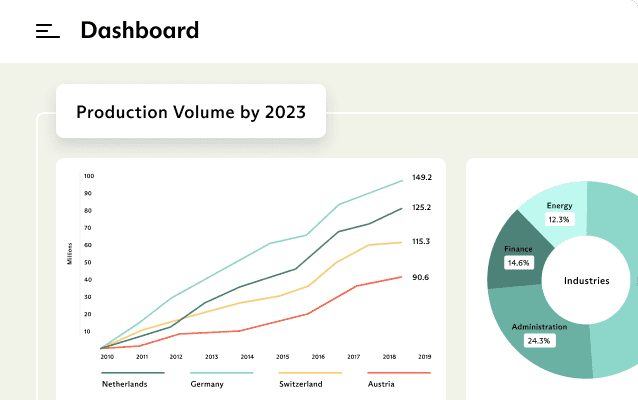
Task: Click the 2014 x-axis label
Action: tap(247, 357)
